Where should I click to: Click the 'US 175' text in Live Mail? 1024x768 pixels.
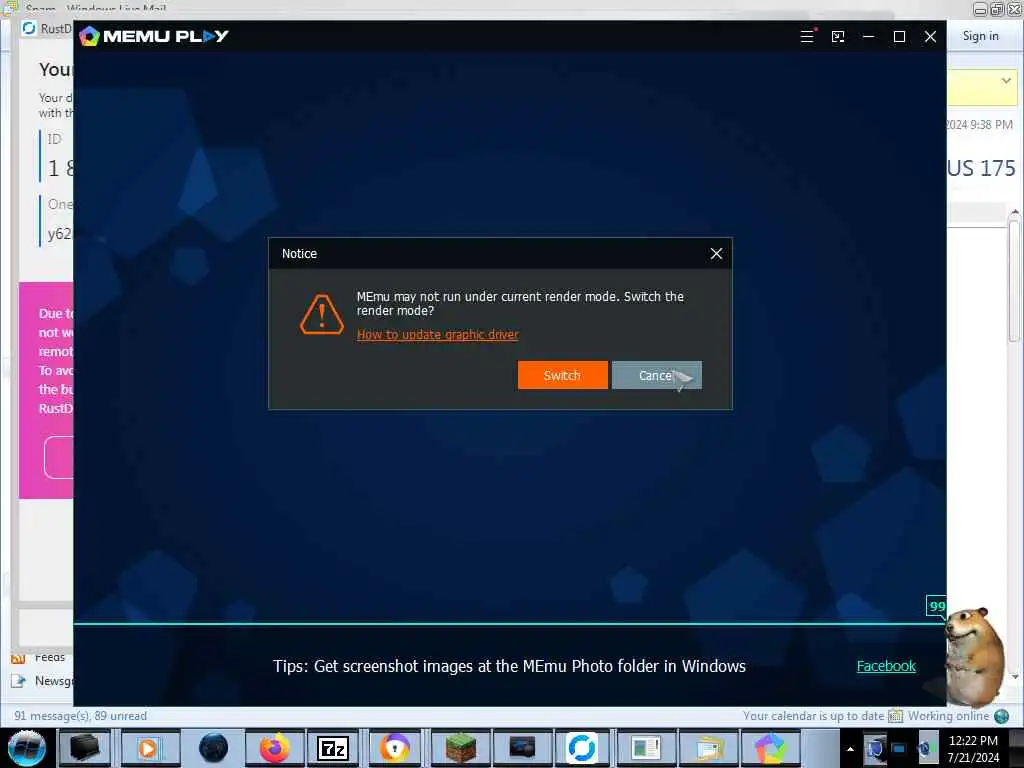point(982,168)
